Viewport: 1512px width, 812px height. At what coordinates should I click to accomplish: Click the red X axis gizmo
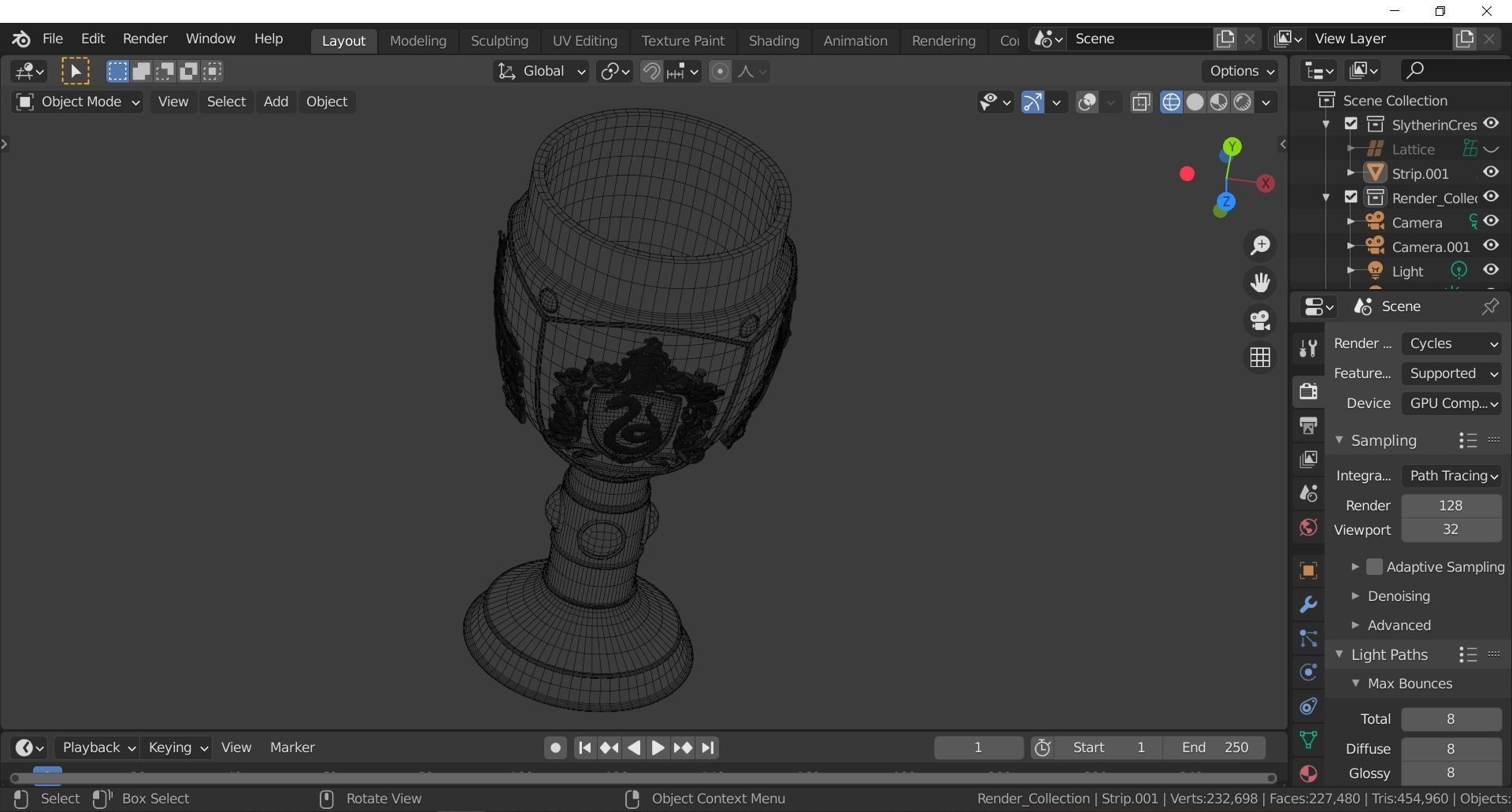[x=1266, y=184]
